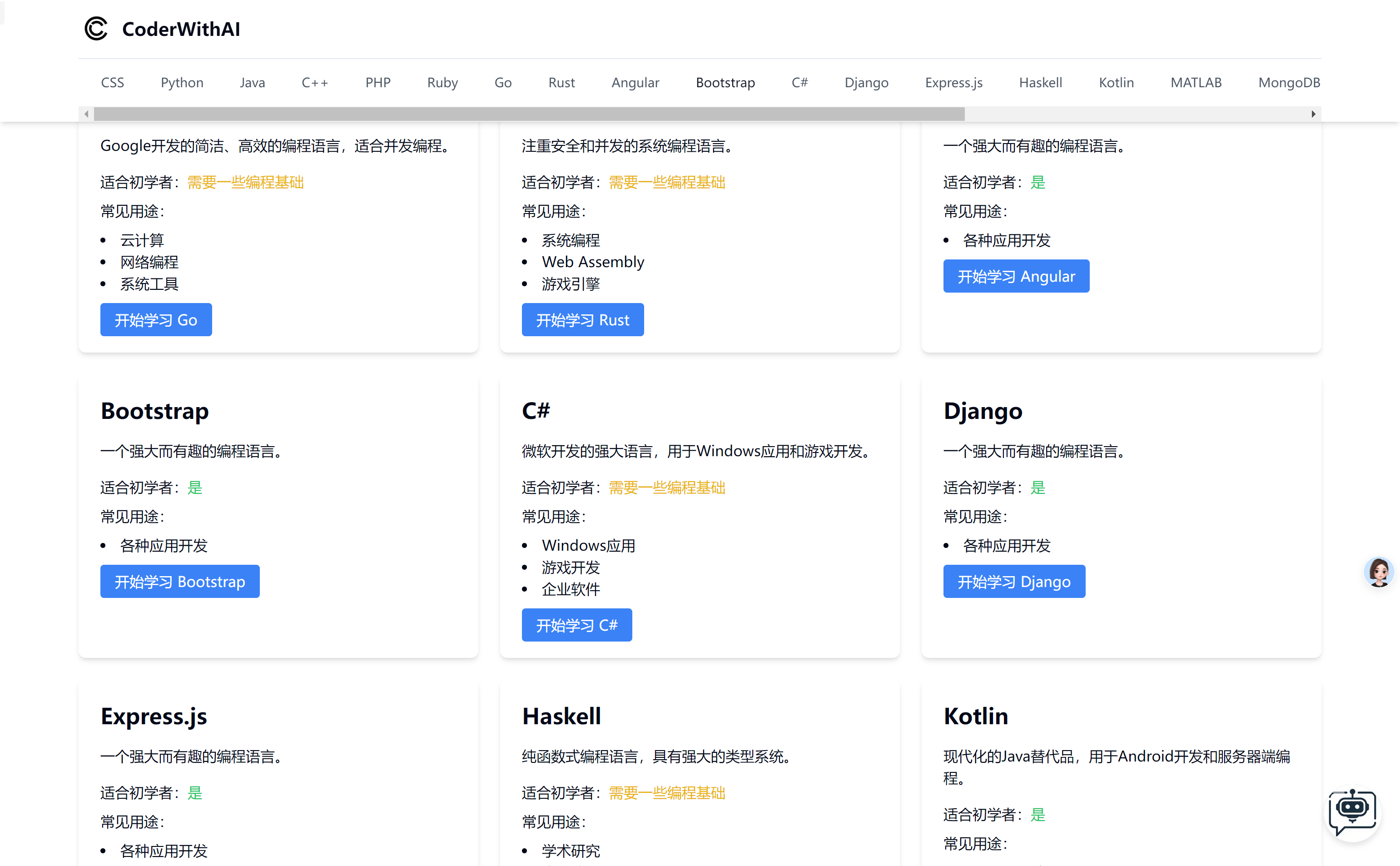The image size is (1400, 866).
Task: Select the Django nav tab
Action: click(866, 83)
